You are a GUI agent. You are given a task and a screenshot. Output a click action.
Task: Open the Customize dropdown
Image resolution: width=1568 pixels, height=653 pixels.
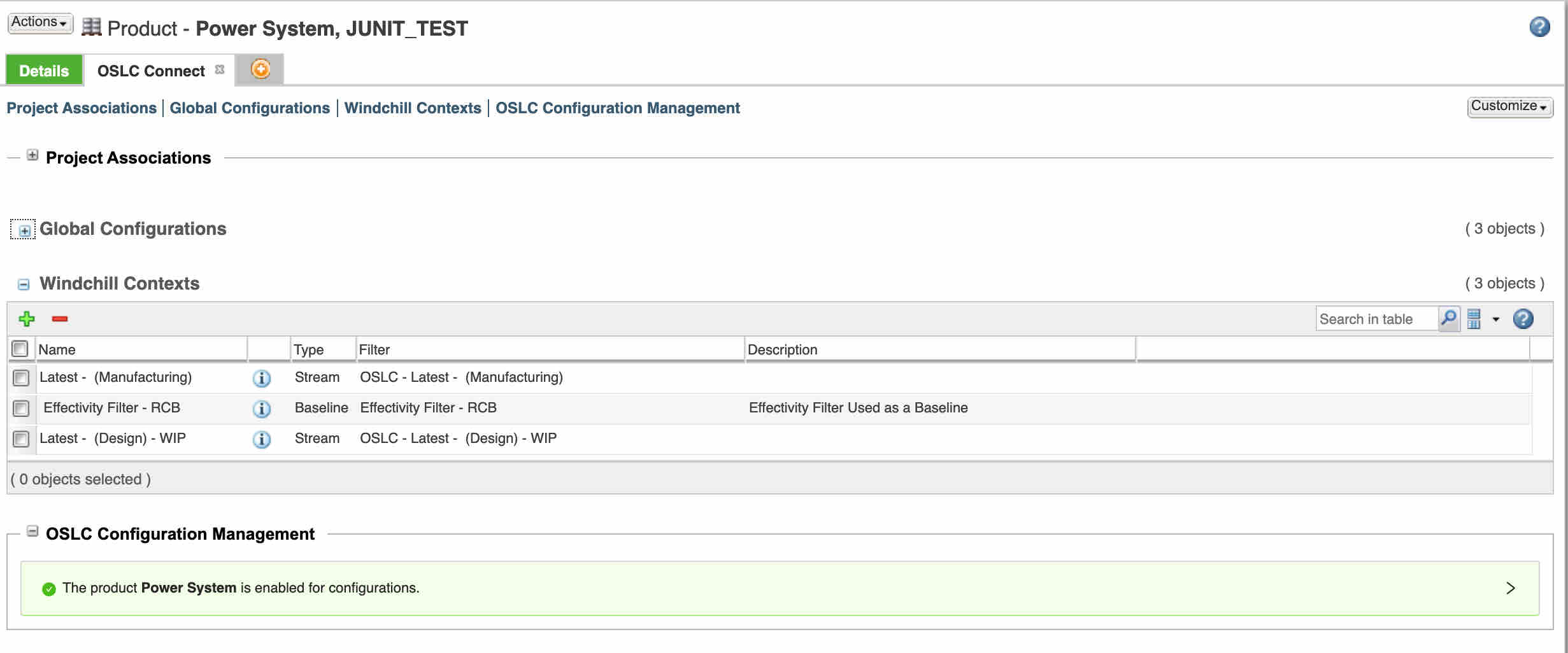(1509, 106)
